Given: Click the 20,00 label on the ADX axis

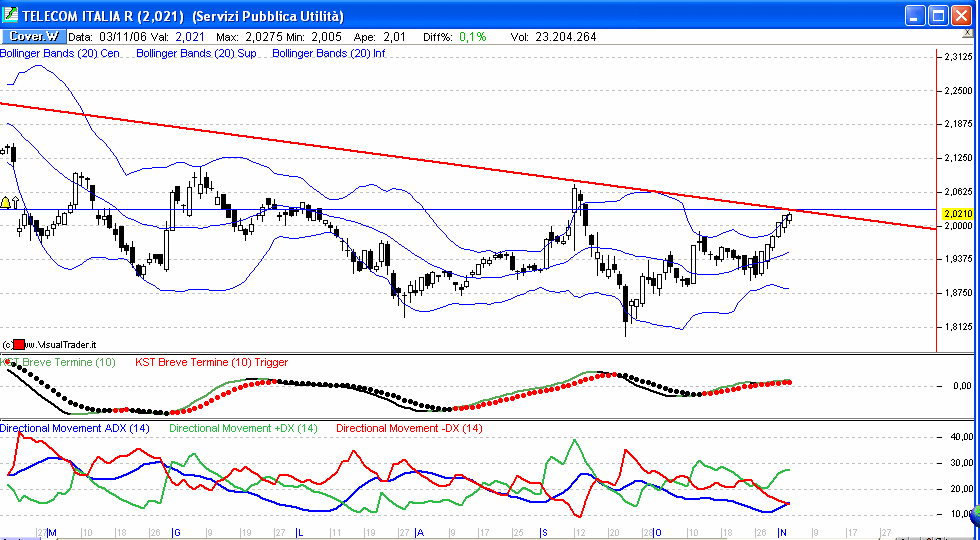Looking at the screenshot, I should click(x=961, y=489).
